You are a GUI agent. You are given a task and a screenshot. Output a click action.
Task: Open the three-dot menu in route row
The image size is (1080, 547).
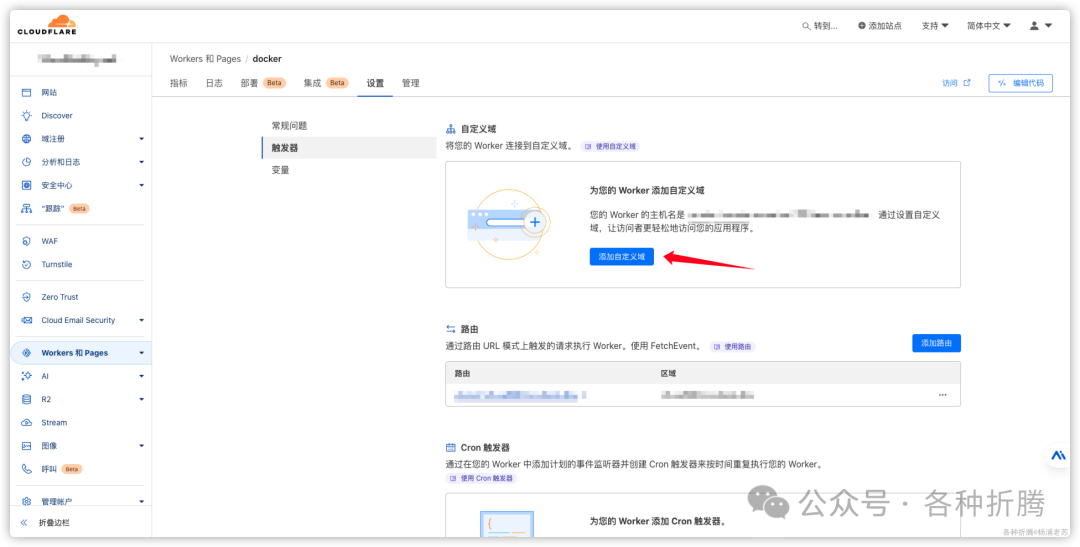(x=942, y=395)
